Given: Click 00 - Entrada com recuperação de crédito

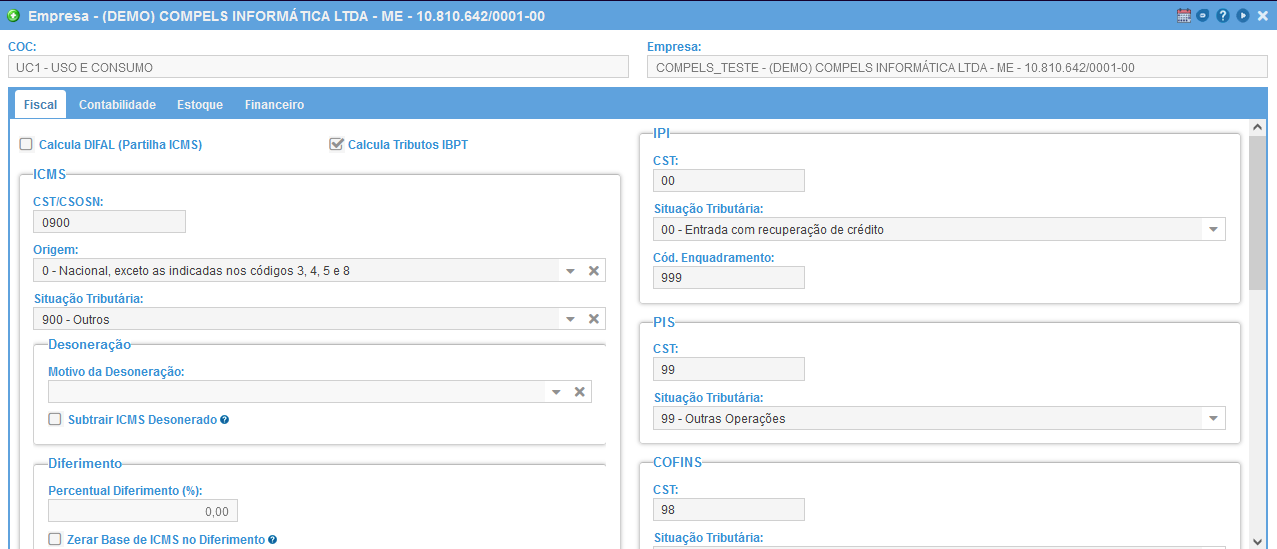Looking at the screenshot, I should click(x=772, y=229).
